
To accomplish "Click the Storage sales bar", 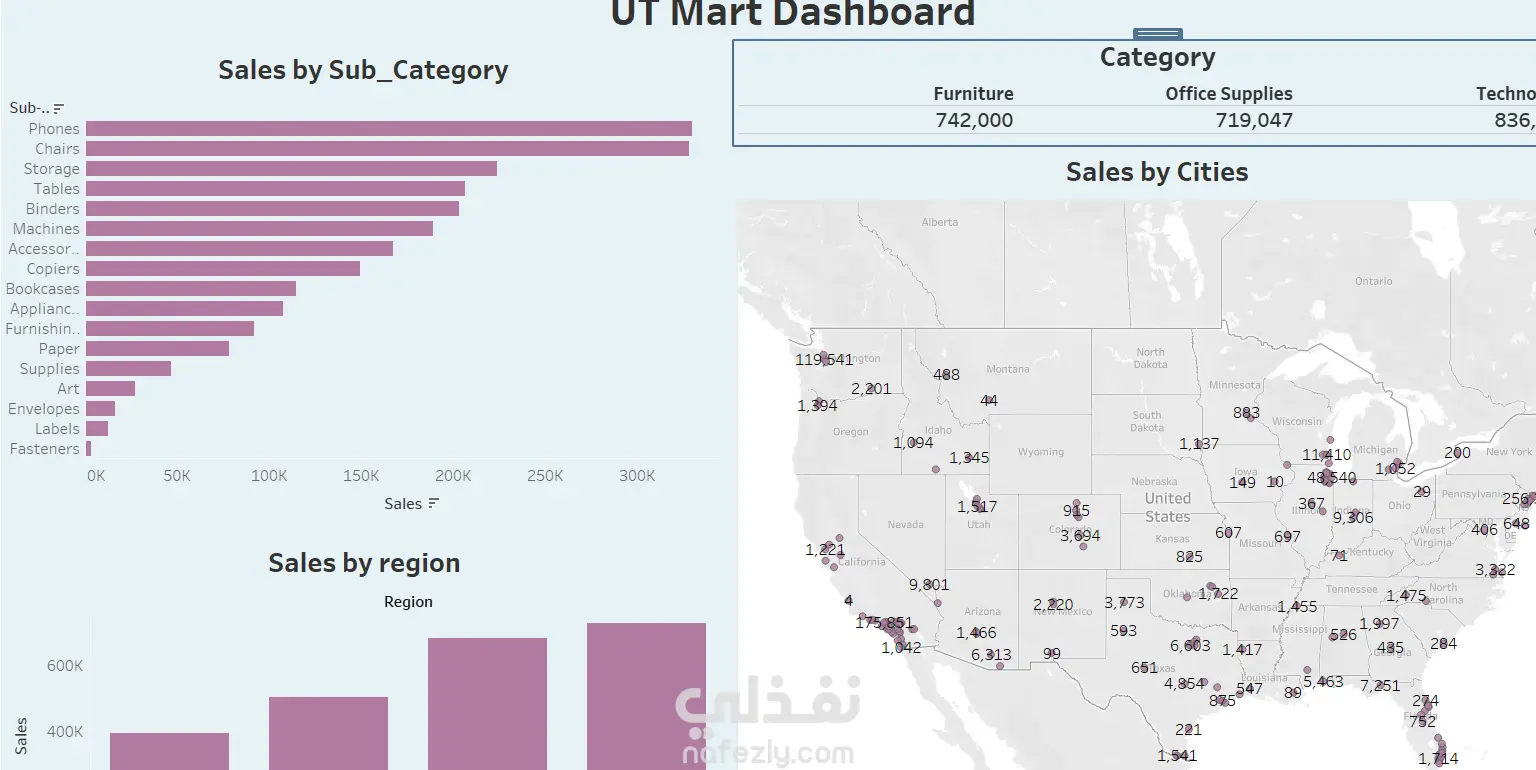I will pos(291,168).
